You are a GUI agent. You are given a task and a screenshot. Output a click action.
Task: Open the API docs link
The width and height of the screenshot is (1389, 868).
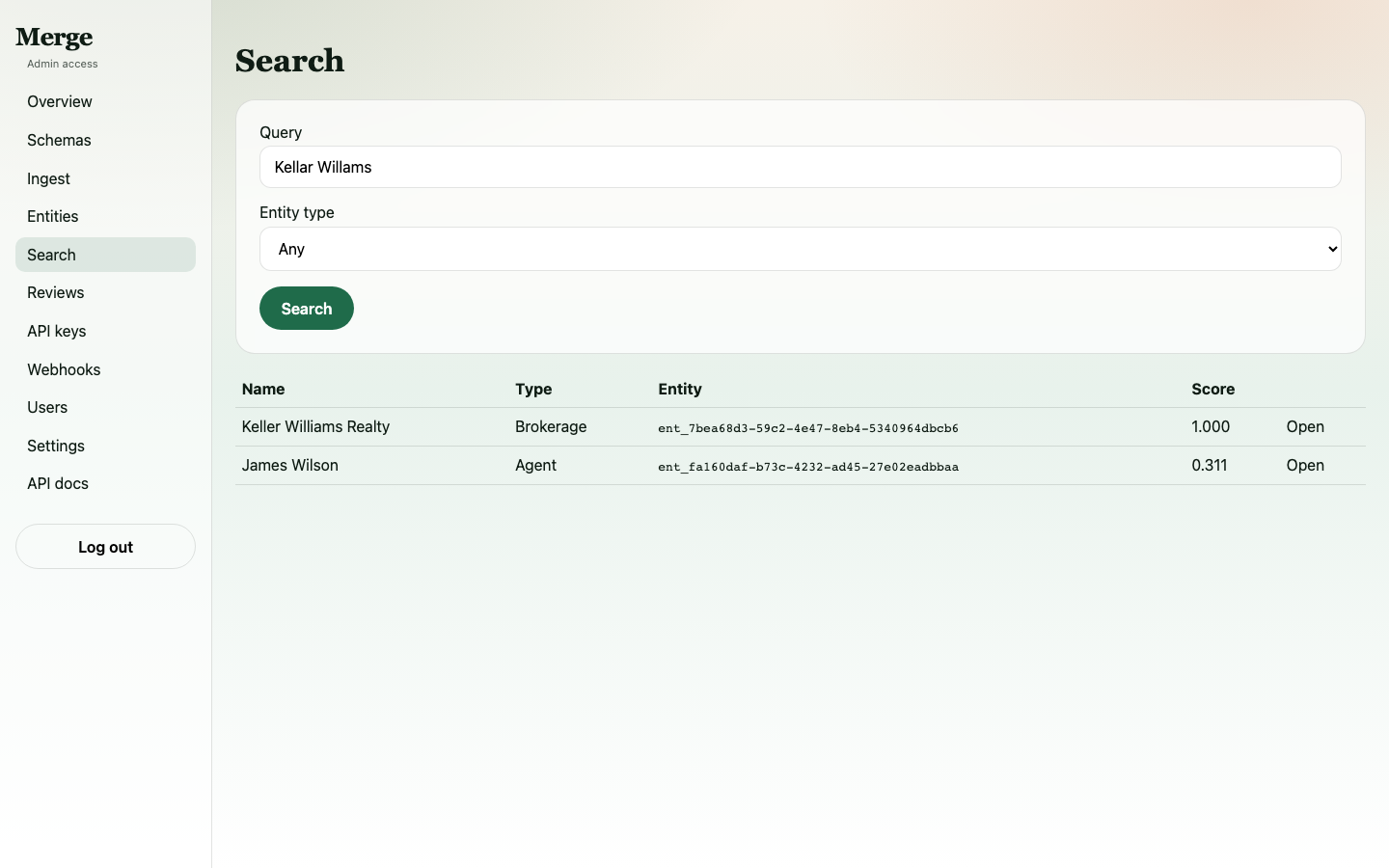(x=105, y=483)
